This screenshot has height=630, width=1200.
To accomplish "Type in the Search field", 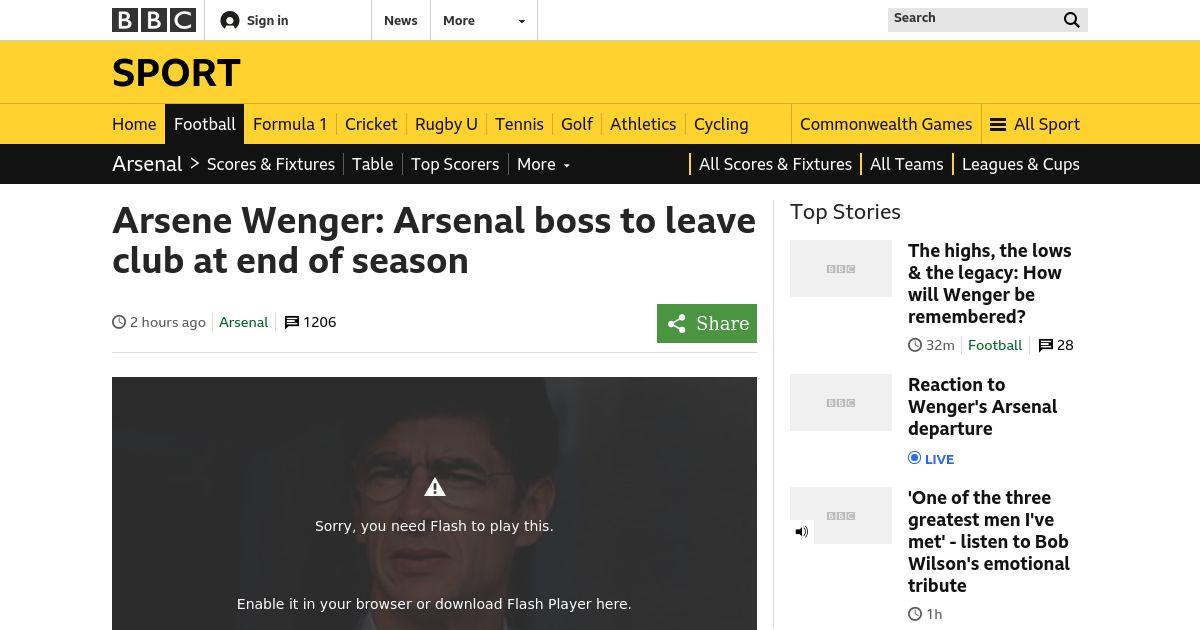I will (x=970, y=19).
